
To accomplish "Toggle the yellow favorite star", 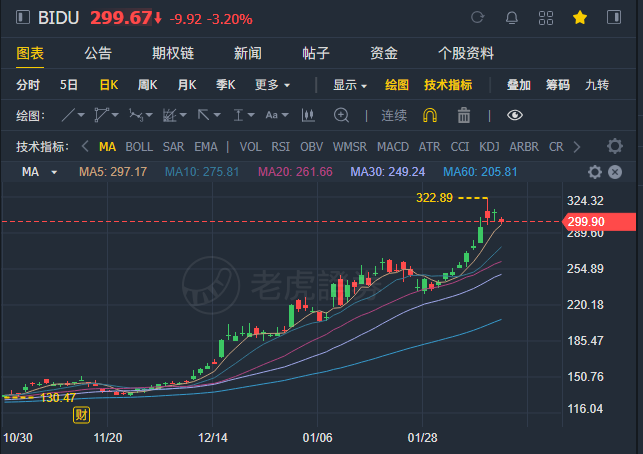I will (580, 18).
